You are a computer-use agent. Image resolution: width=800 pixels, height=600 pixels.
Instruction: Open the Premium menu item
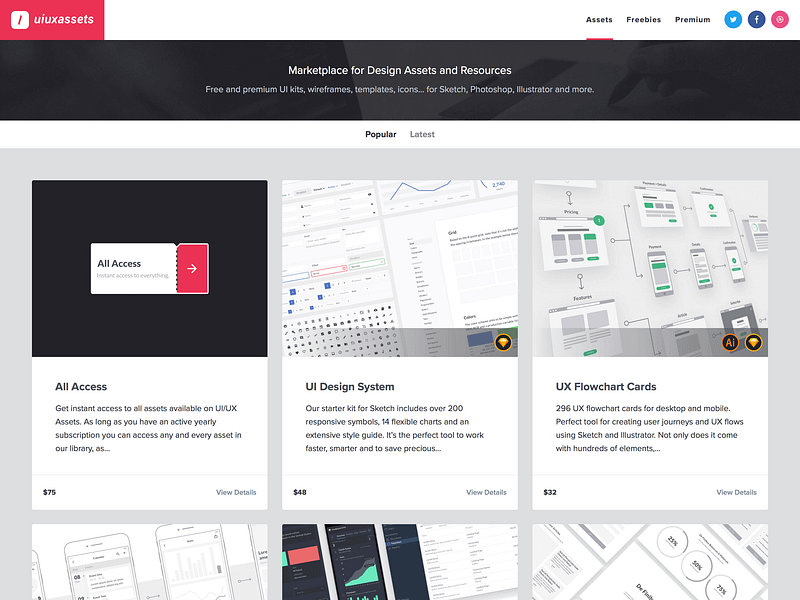tap(692, 19)
